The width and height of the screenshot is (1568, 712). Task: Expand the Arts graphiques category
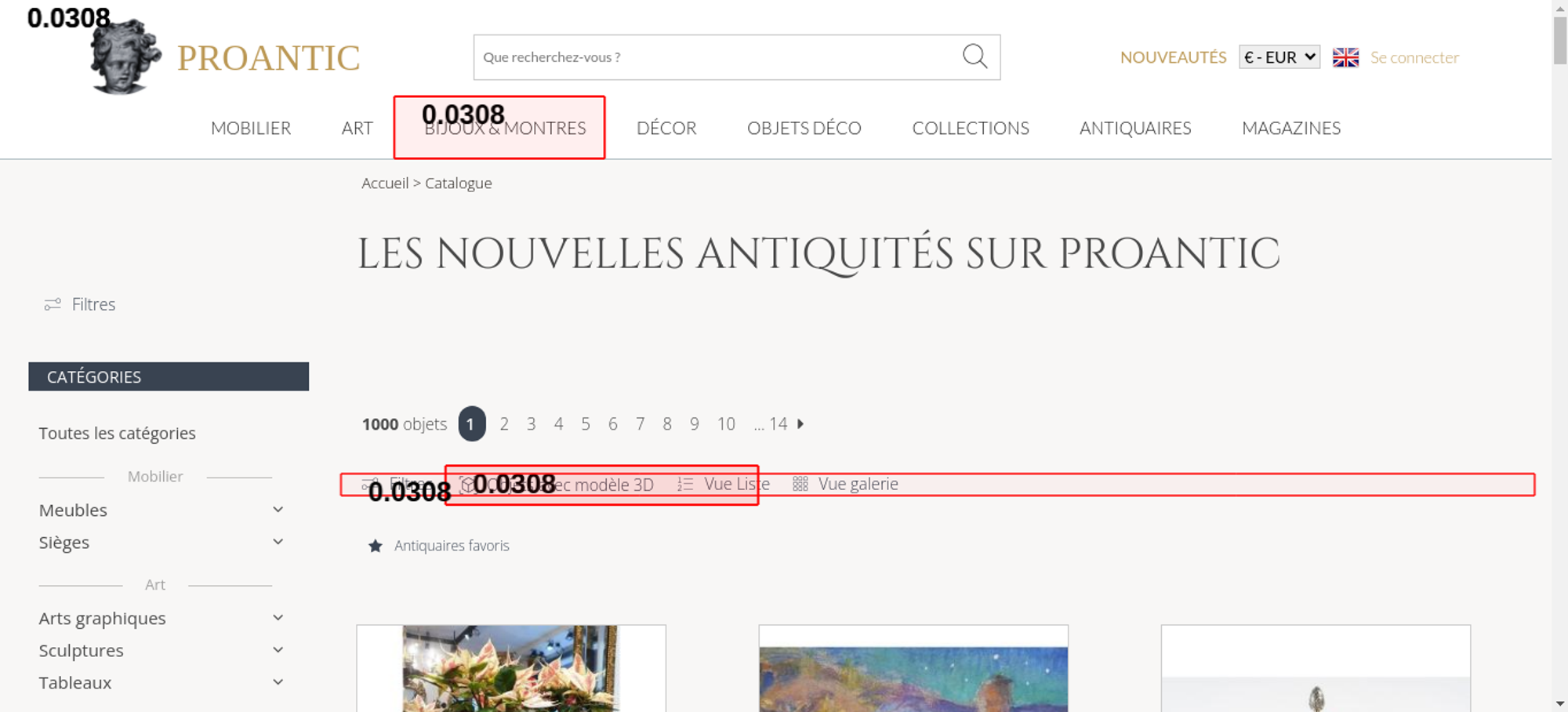coord(278,618)
